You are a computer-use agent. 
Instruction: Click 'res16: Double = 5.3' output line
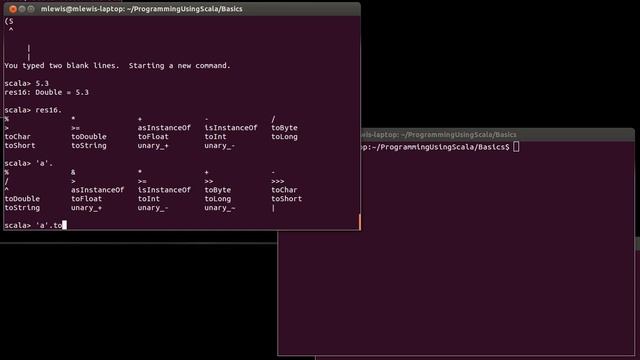click(47, 92)
